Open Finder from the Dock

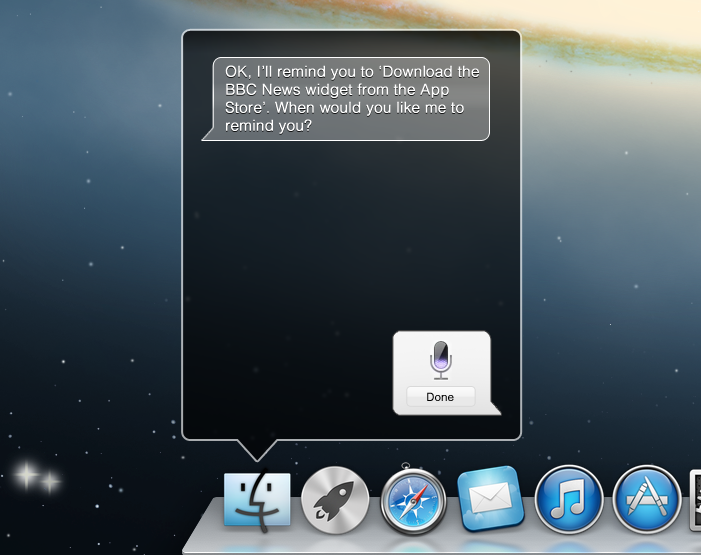point(257,500)
